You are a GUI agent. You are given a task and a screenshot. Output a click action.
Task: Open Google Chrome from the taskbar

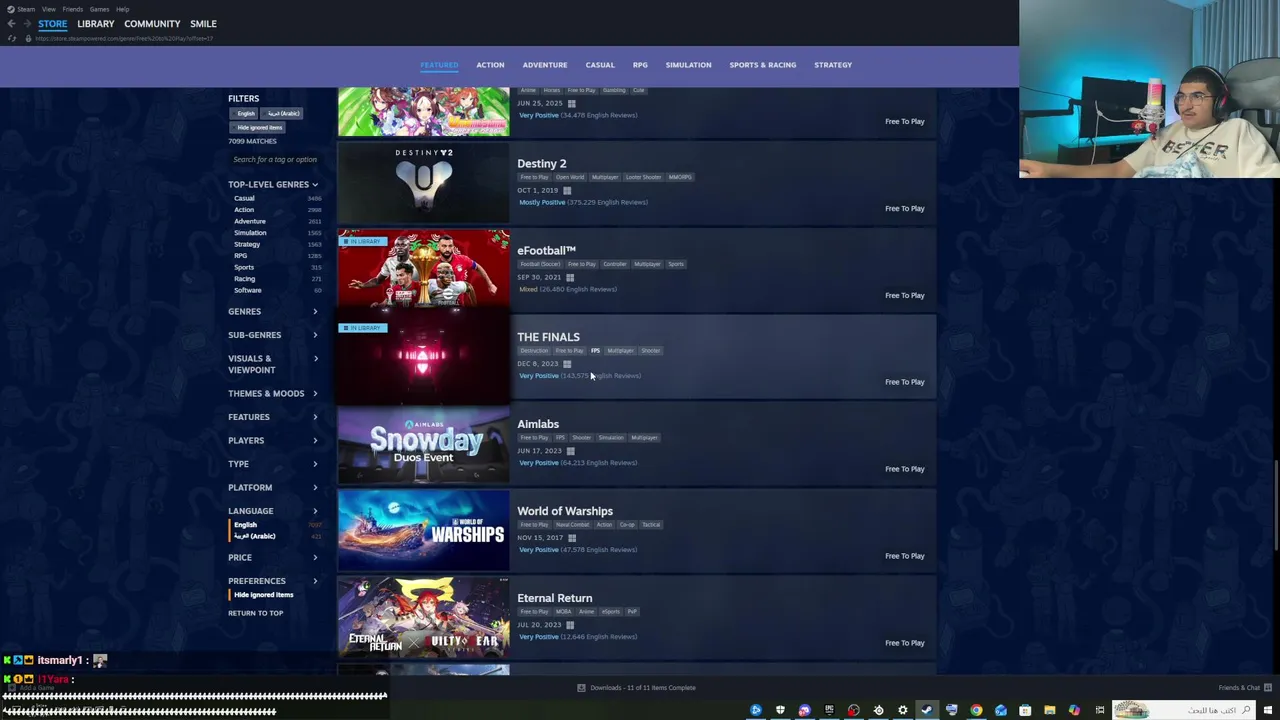976,710
